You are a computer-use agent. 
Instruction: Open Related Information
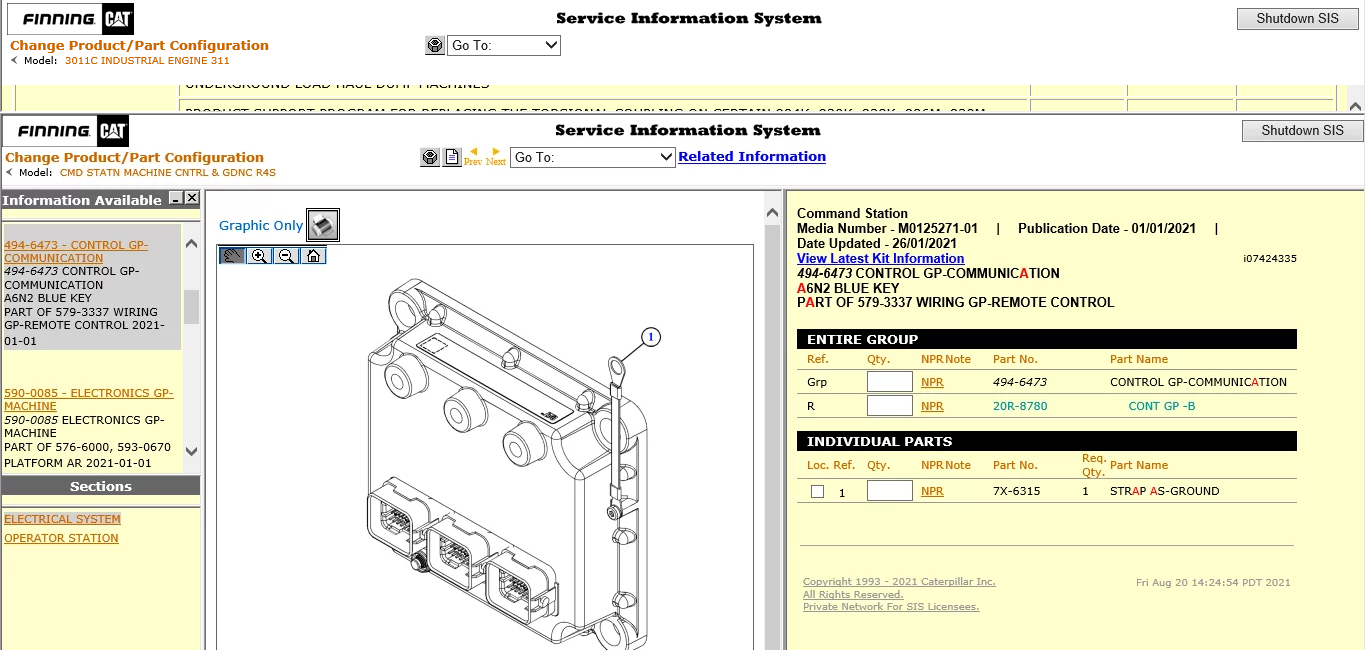pos(752,156)
